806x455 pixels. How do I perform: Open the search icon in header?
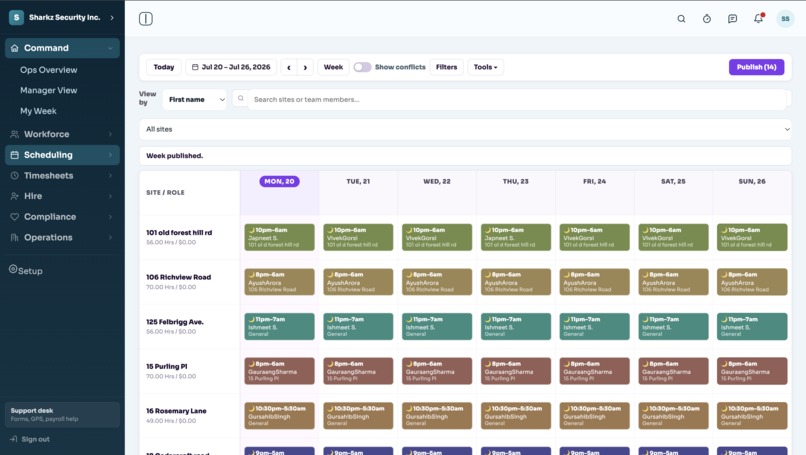click(681, 19)
